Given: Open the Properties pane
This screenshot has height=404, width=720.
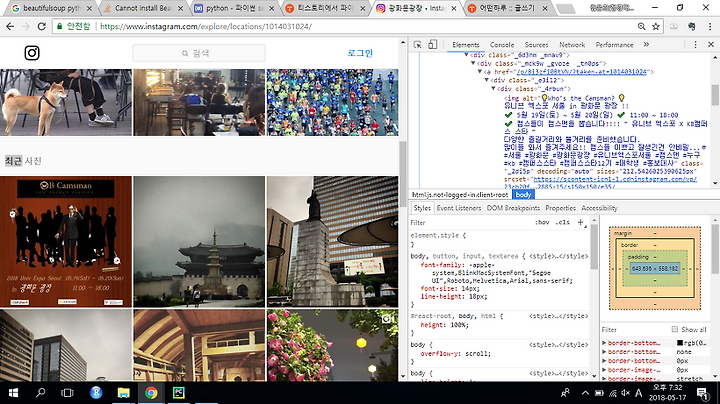Looking at the screenshot, I should pos(560,208).
